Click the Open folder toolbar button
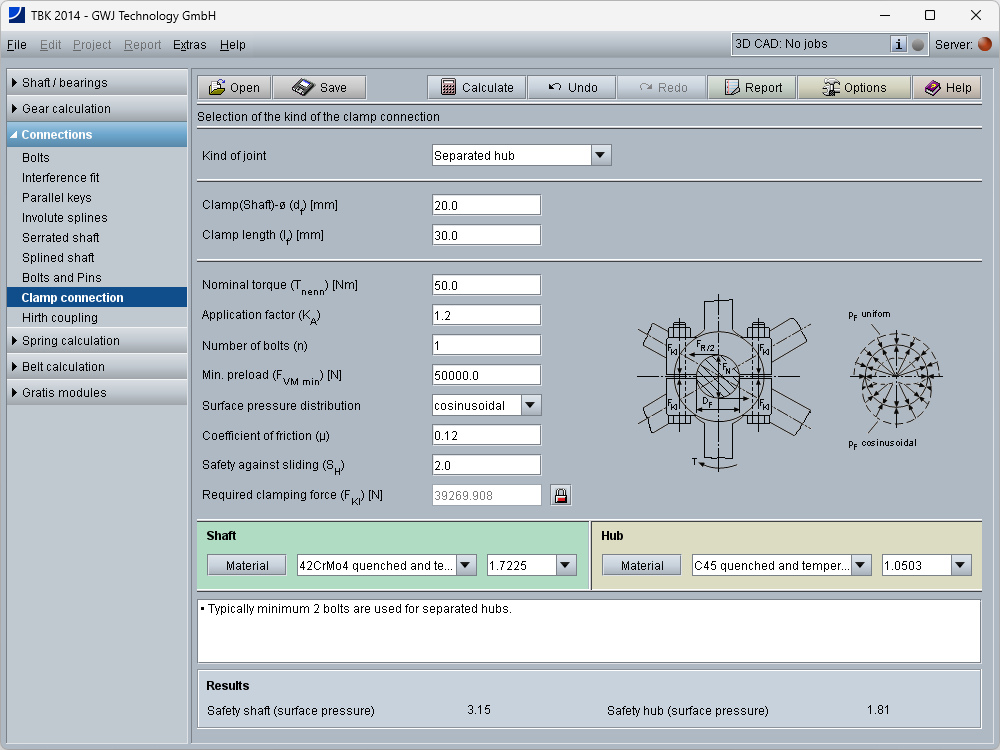This screenshot has height=750, width=1000. [x=234, y=88]
